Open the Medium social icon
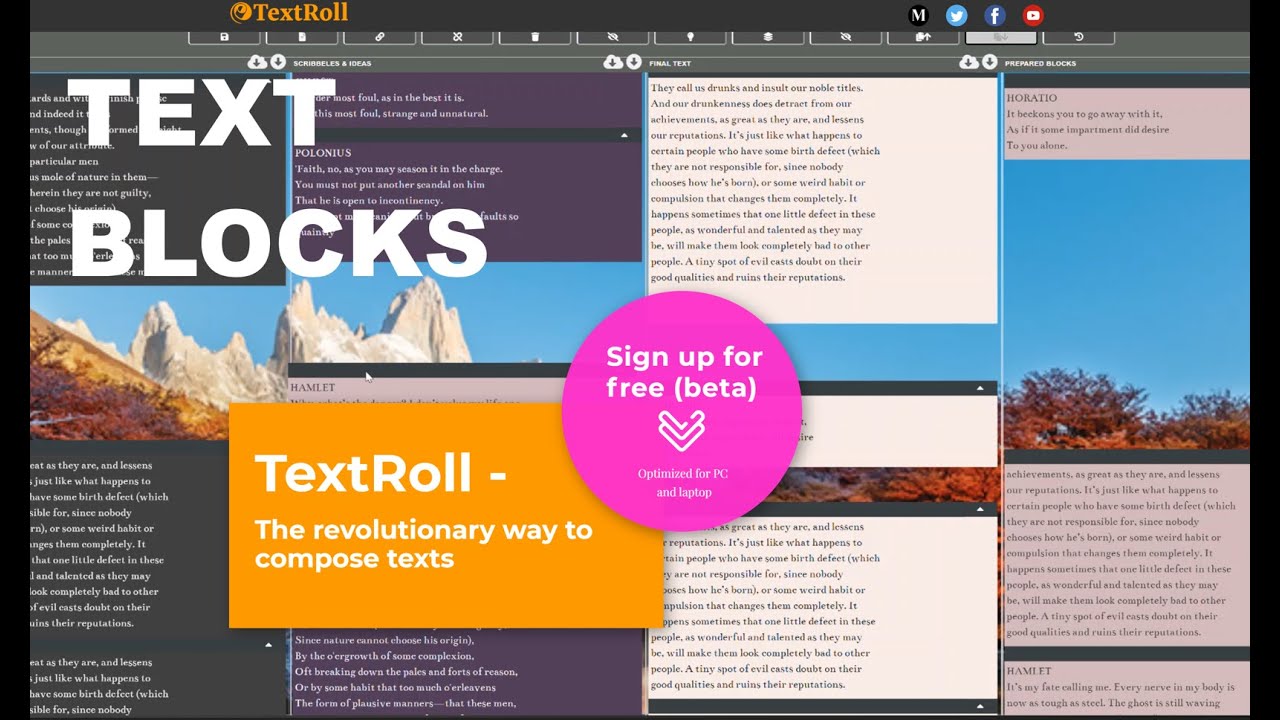 pyautogui.click(x=918, y=15)
